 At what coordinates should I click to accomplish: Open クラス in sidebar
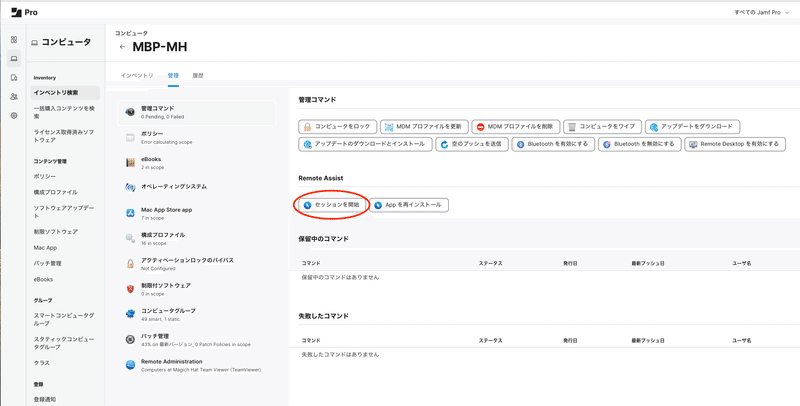[x=42, y=363]
